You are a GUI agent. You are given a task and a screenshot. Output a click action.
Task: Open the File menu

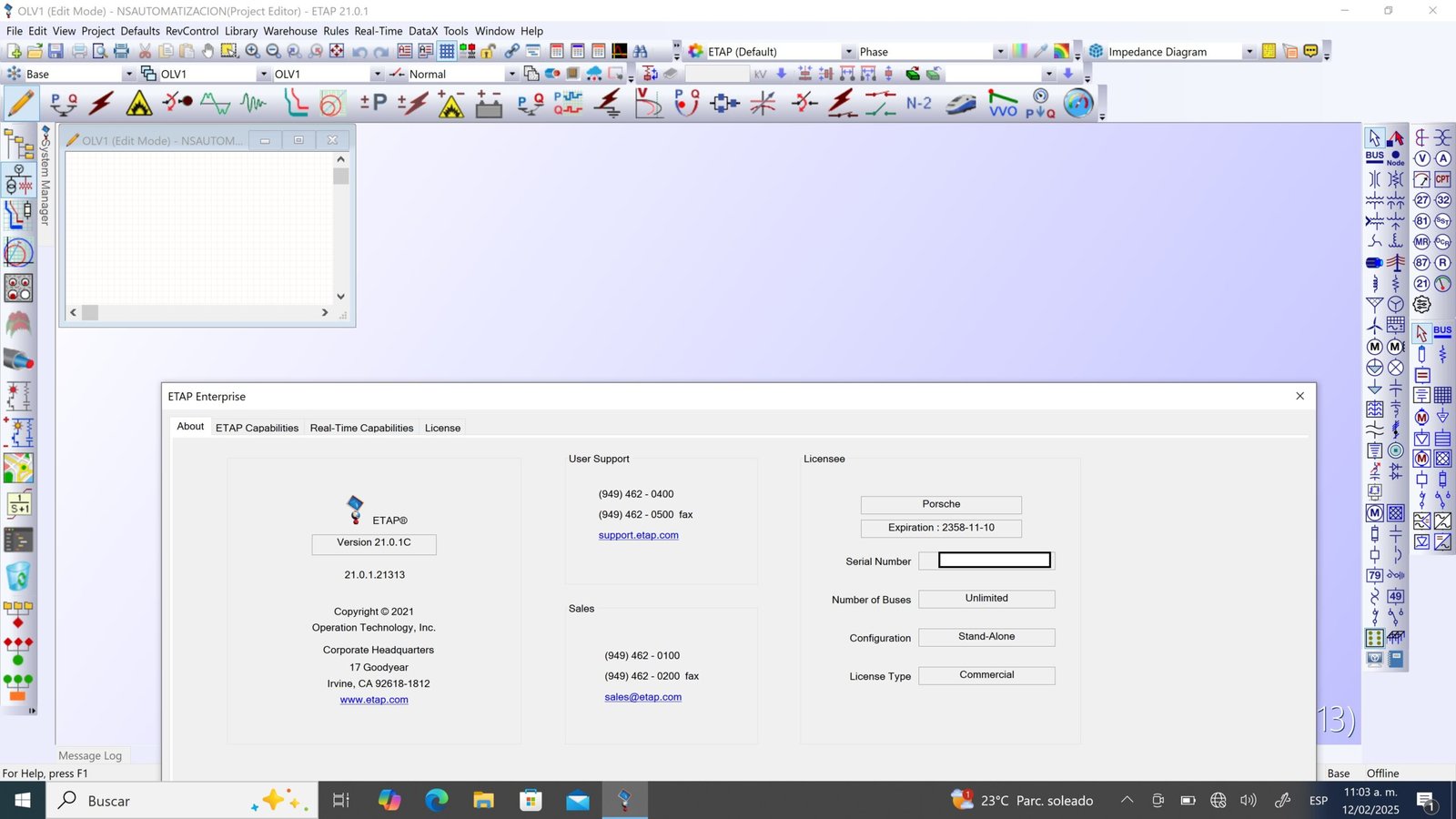click(15, 31)
